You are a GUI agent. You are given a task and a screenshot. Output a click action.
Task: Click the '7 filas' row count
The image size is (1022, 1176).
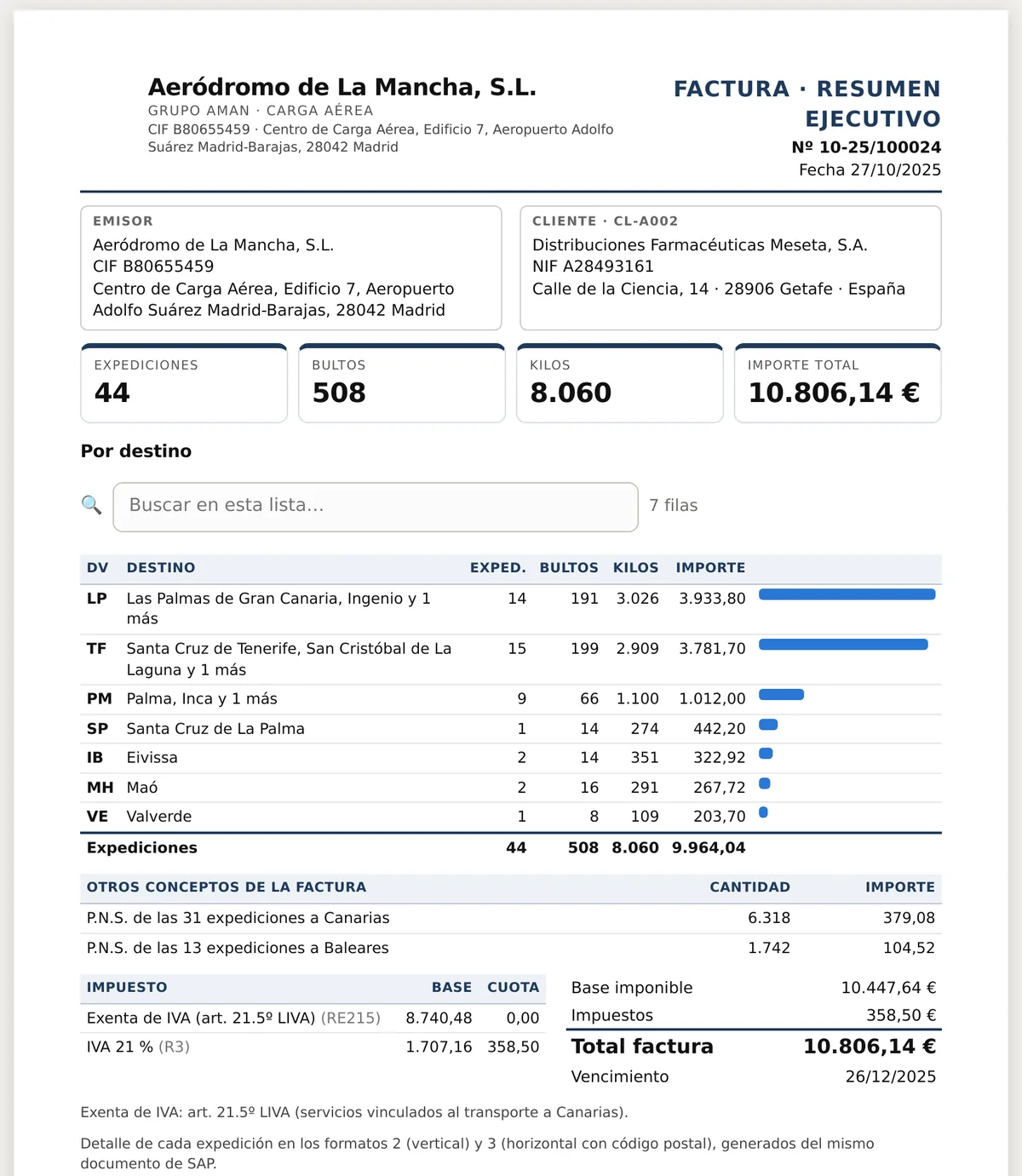point(674,506)
